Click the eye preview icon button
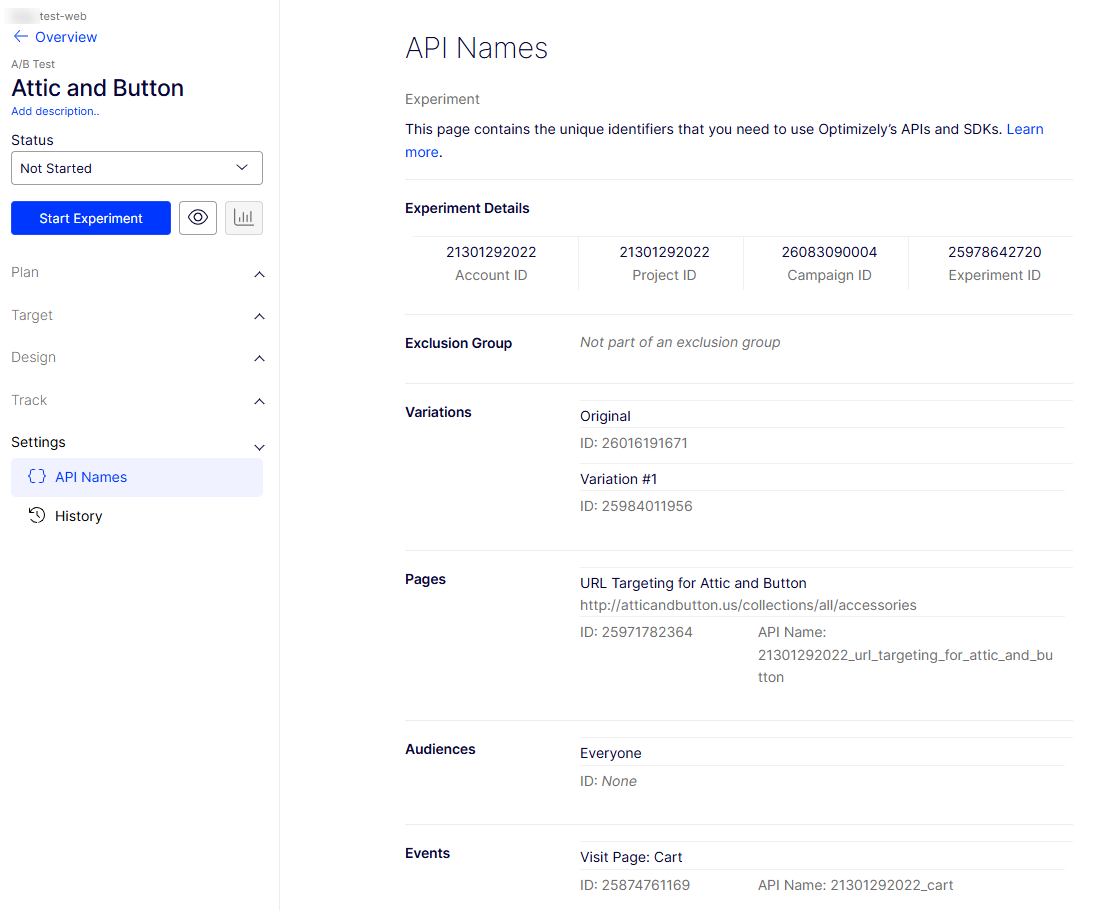This screenshot has height=911, width=1101. coord(198,218)
